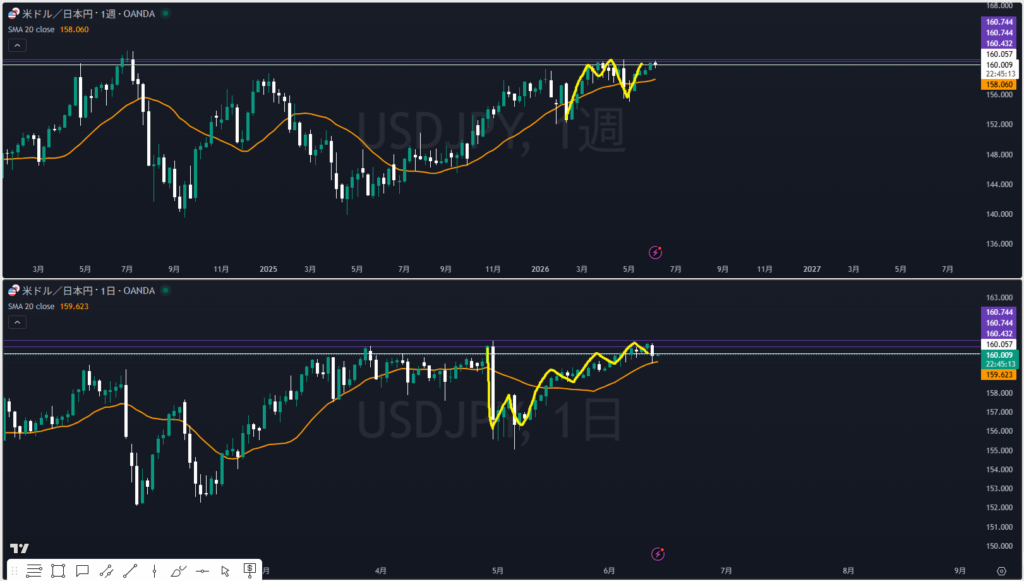Select the Vertical line tool
The image size is (1024, 581).
(154, 571)
